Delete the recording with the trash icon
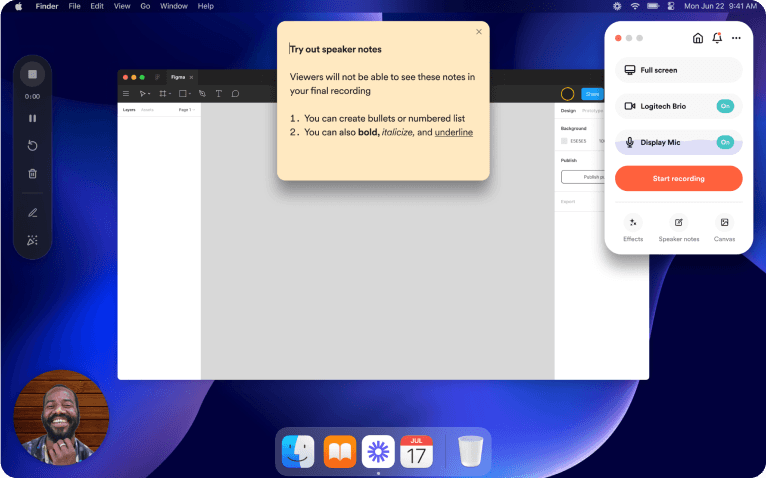This screenshot has height=478, width=766. click(x=32, y=174)
